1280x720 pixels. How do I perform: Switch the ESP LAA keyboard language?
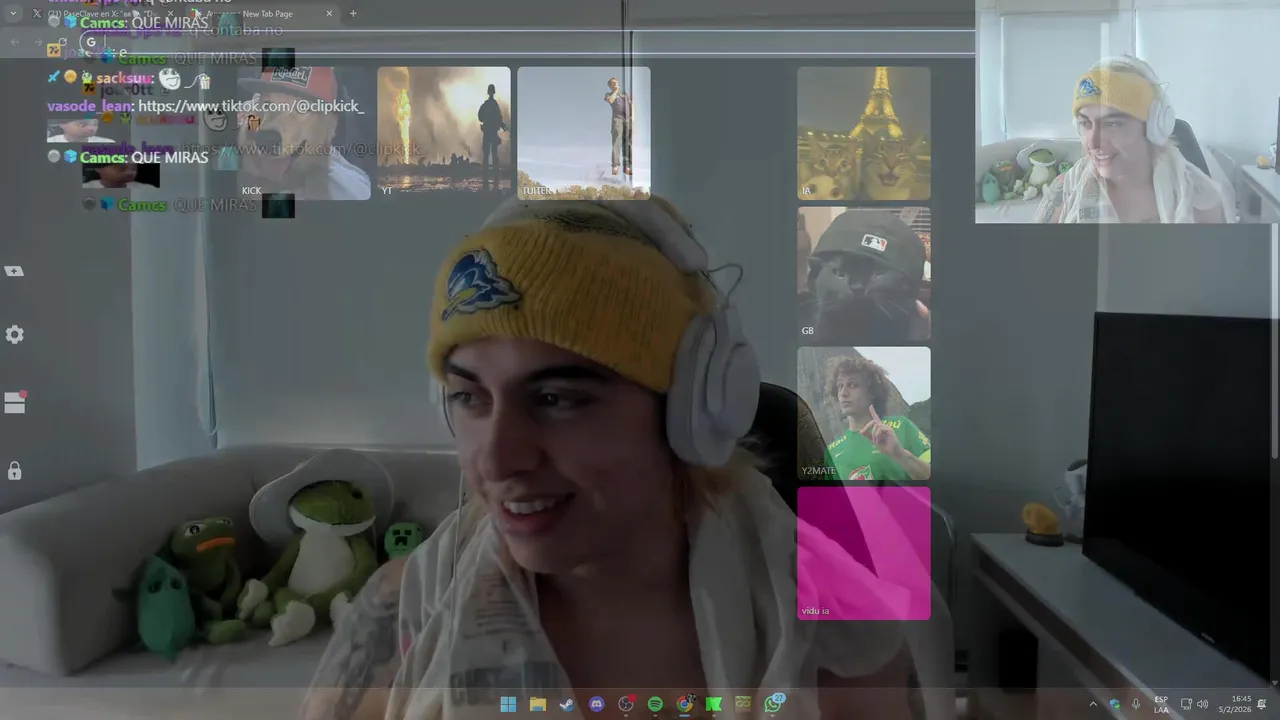(x=1161, y=704)
